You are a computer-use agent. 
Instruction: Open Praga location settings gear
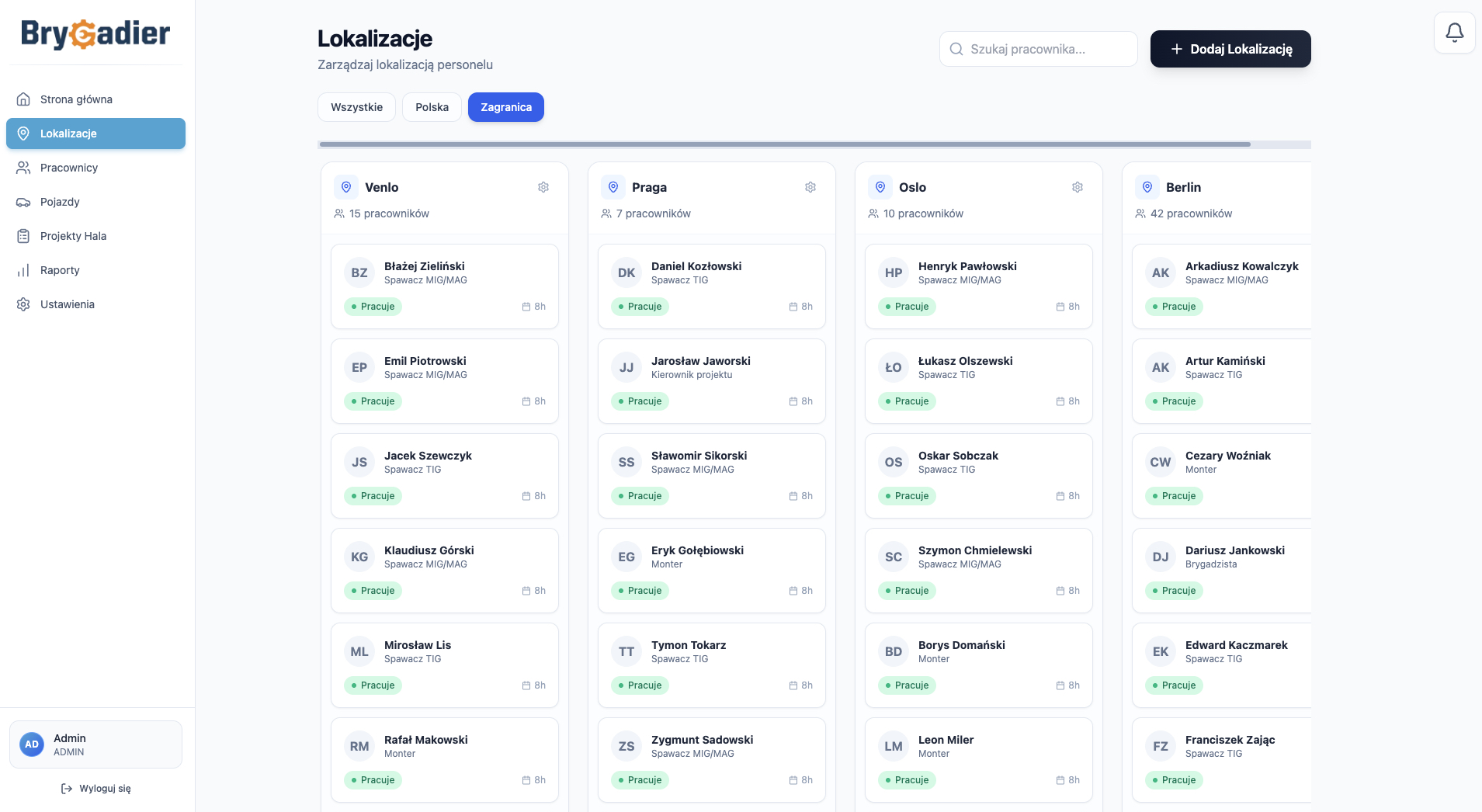pos(810,187)
